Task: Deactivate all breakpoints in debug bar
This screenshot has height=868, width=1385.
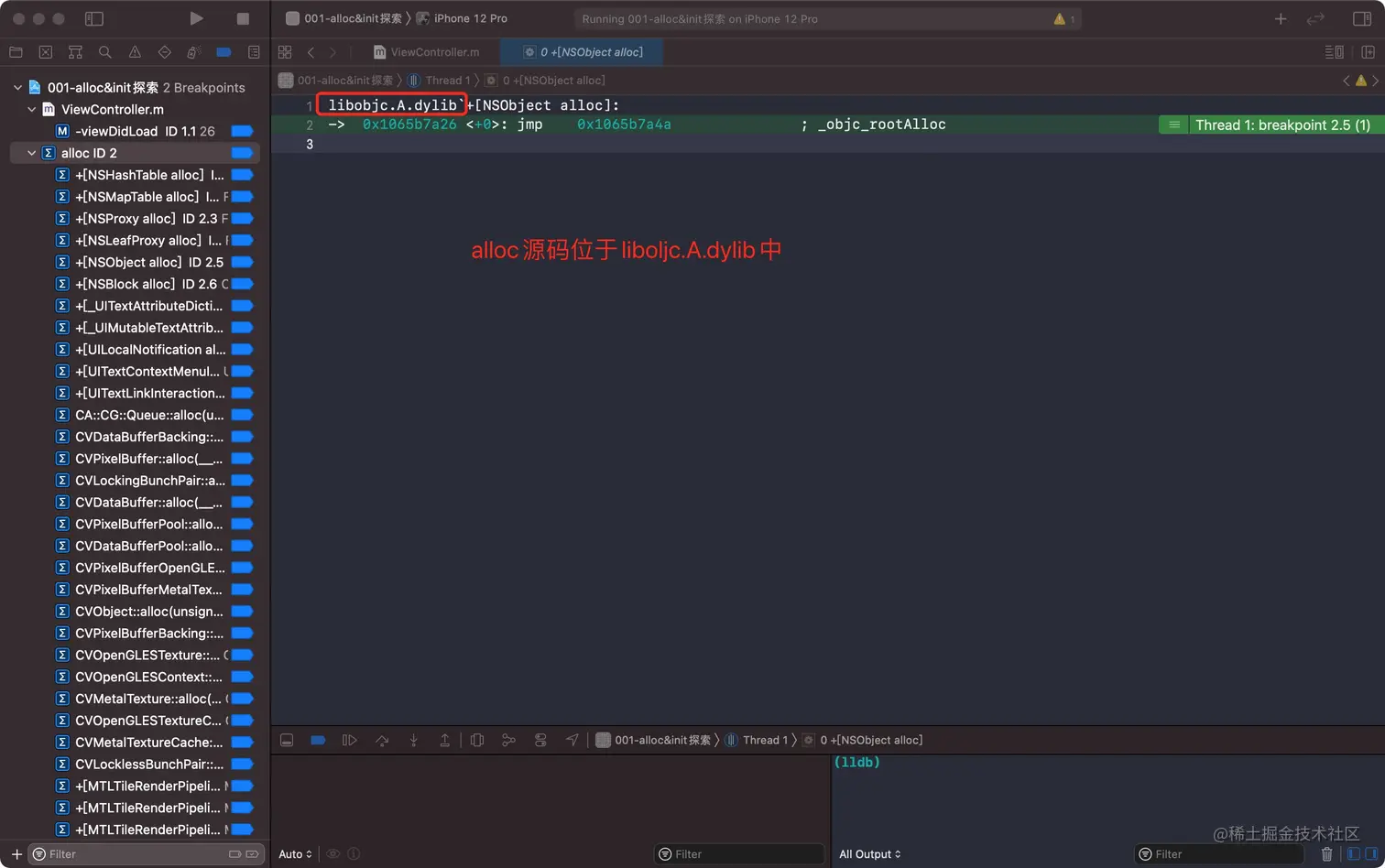Action: click(x=318, y=740)
